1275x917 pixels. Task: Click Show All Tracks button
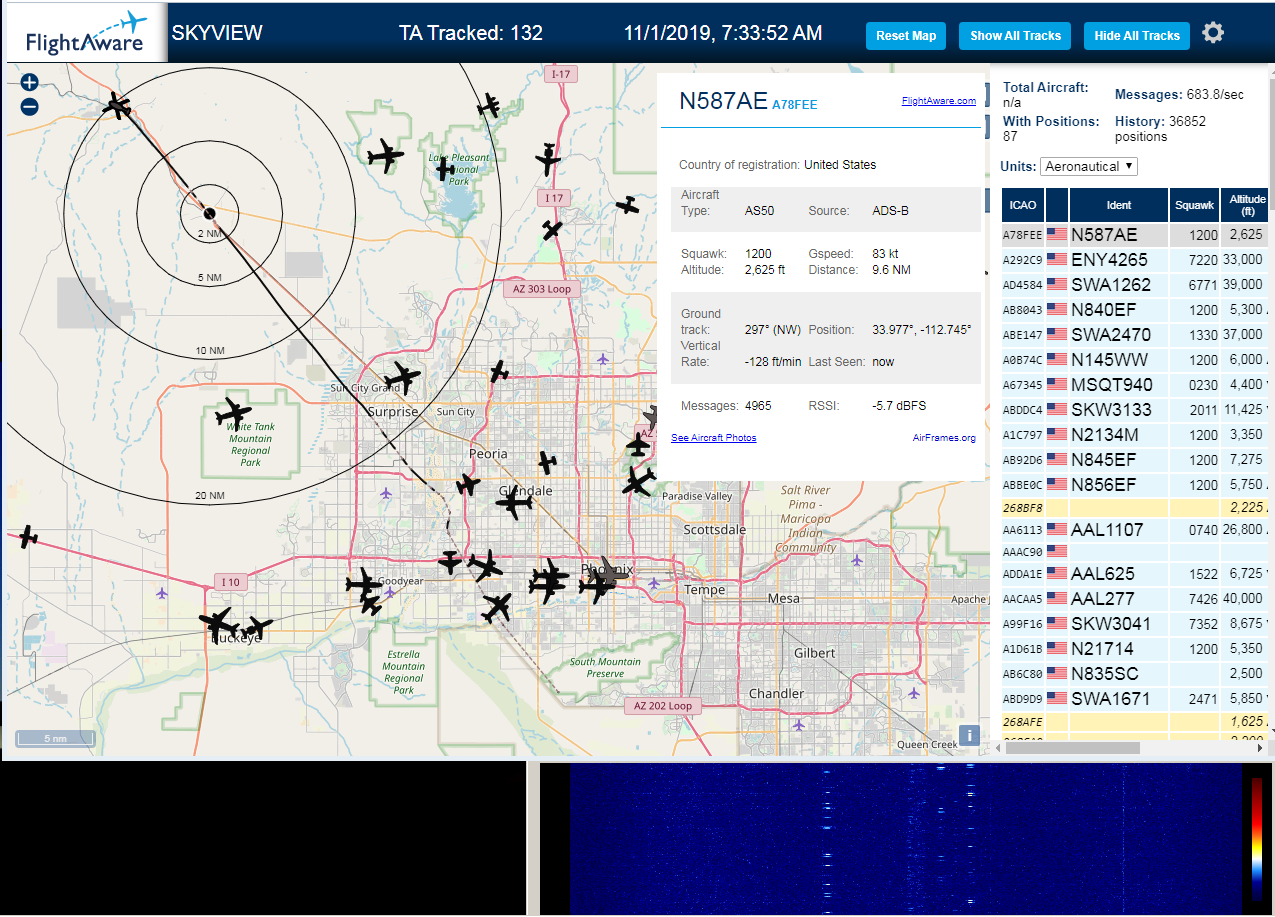coord(1015,36)
